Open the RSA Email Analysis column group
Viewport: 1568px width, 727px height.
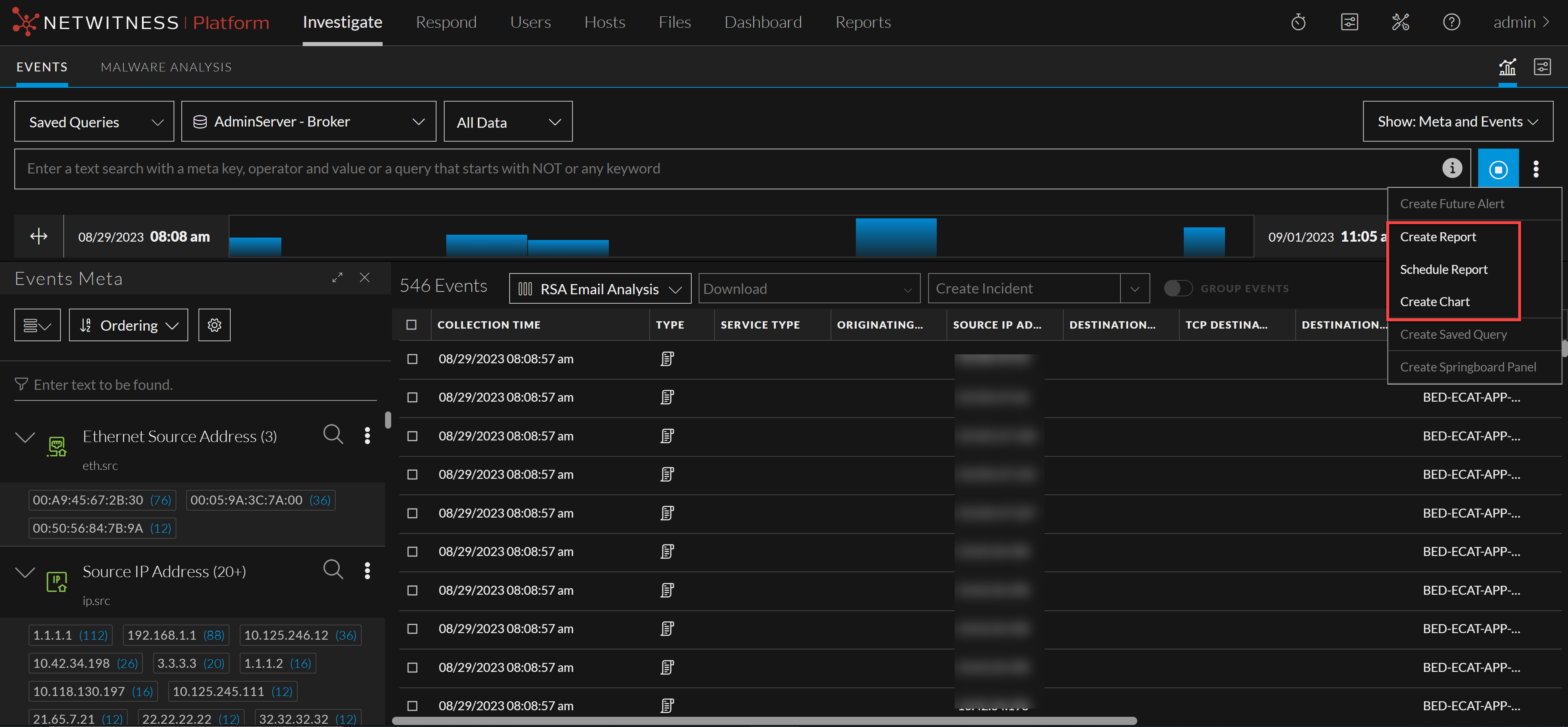(x=599, y=289)
